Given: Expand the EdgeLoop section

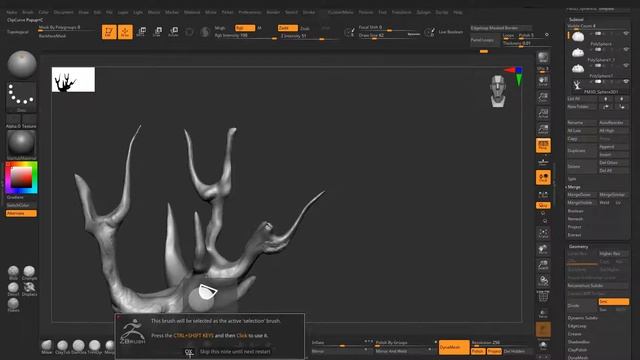Looking at the screenshot, I should pyautogui.click(x=577, y=326).
